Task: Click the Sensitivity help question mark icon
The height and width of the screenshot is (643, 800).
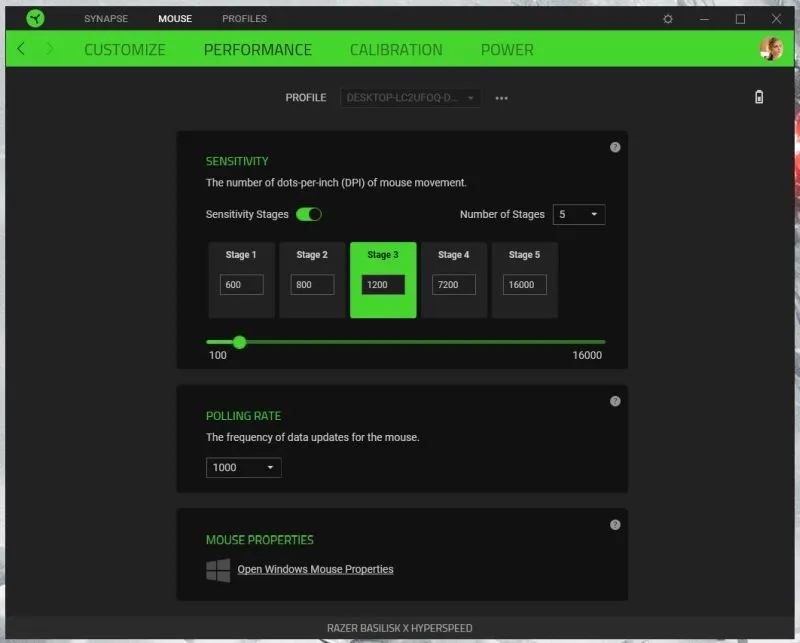Action: [615, 147]
